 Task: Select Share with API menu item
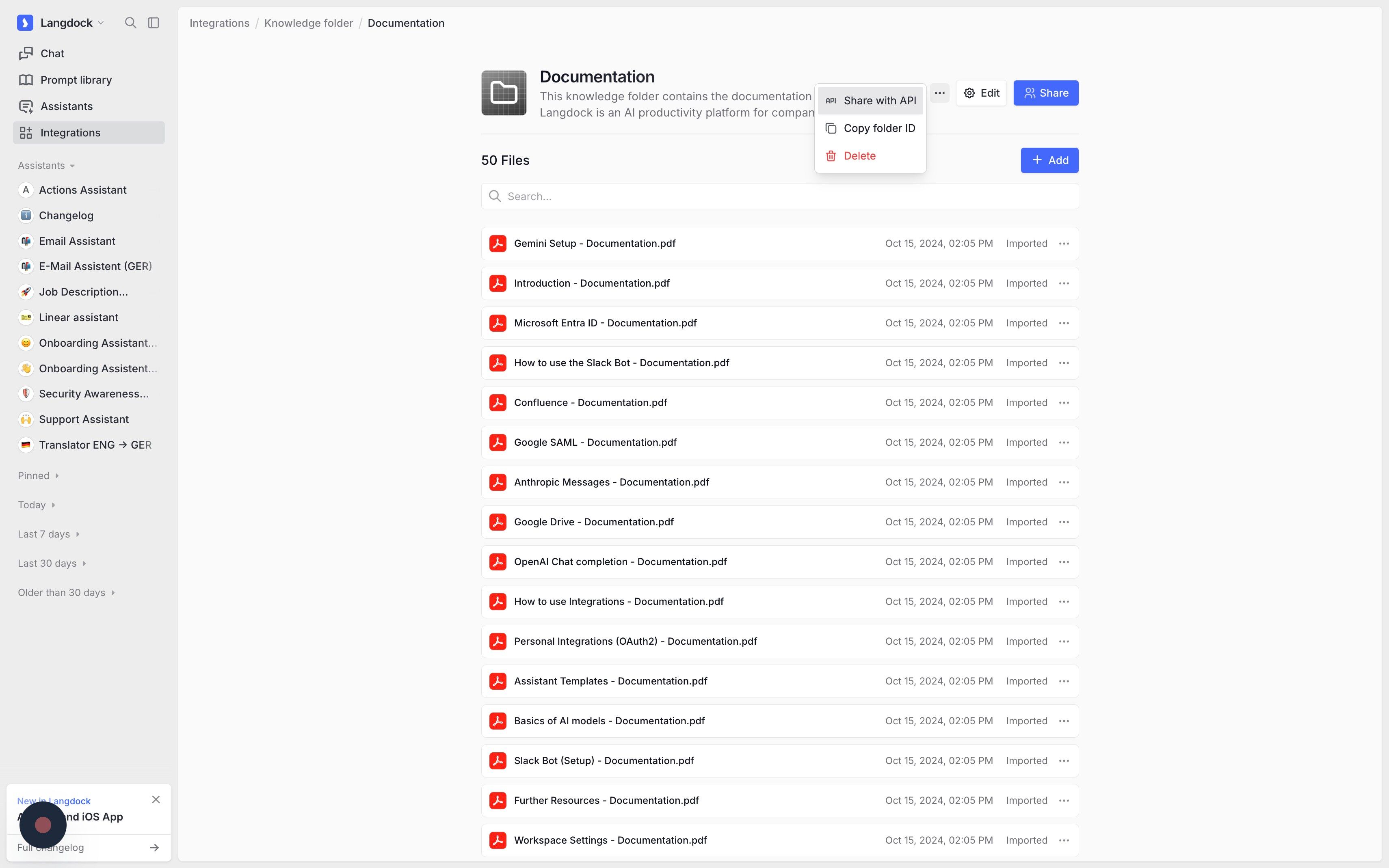870,101
